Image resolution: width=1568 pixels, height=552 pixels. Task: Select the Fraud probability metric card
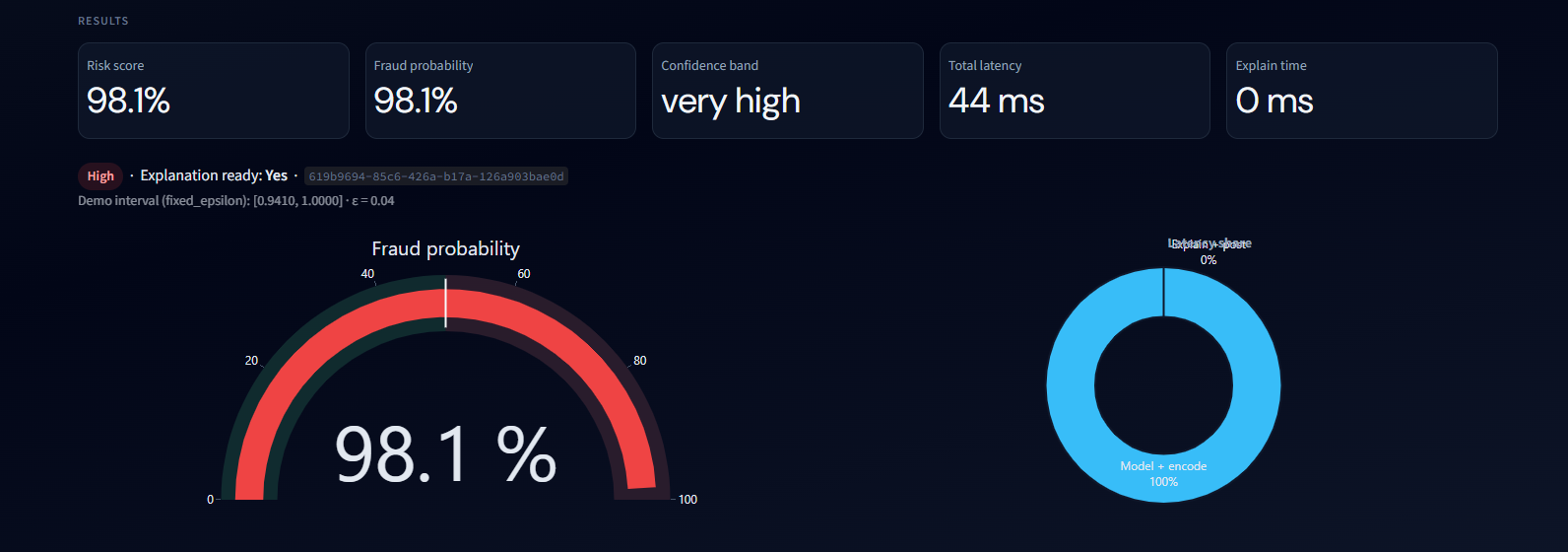[500, 91]
